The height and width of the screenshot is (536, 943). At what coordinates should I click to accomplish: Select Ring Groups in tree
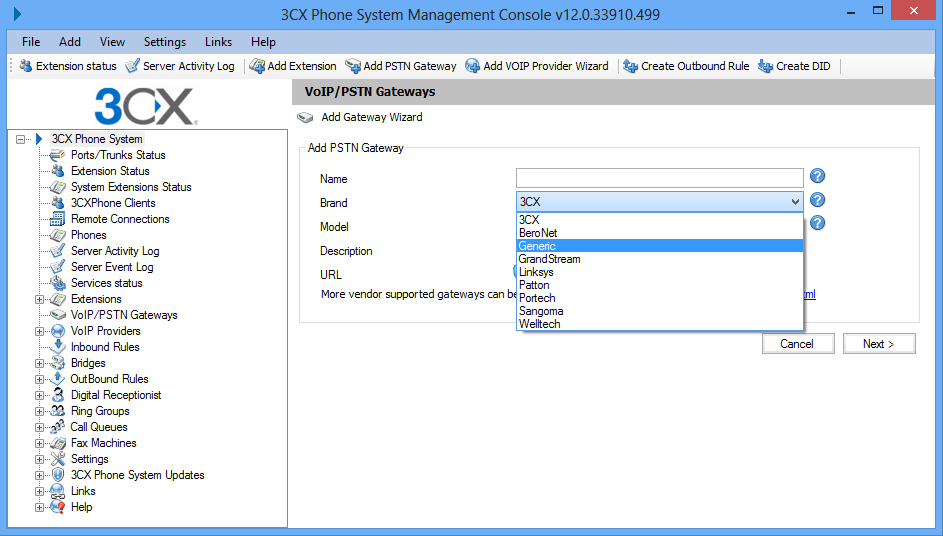tap(100, 411)
